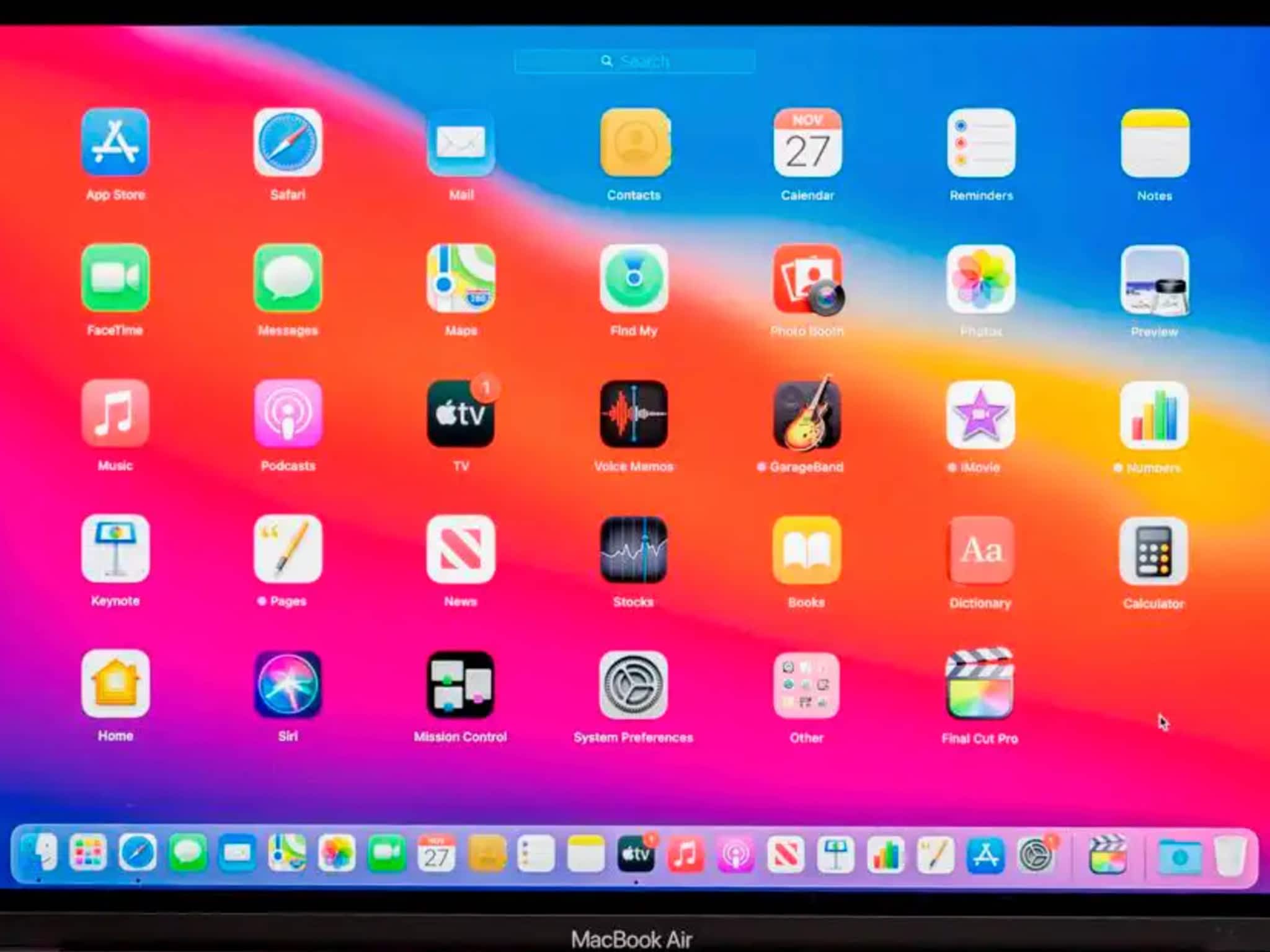Click the Launchpad icon in the Dock

point(88,852)
